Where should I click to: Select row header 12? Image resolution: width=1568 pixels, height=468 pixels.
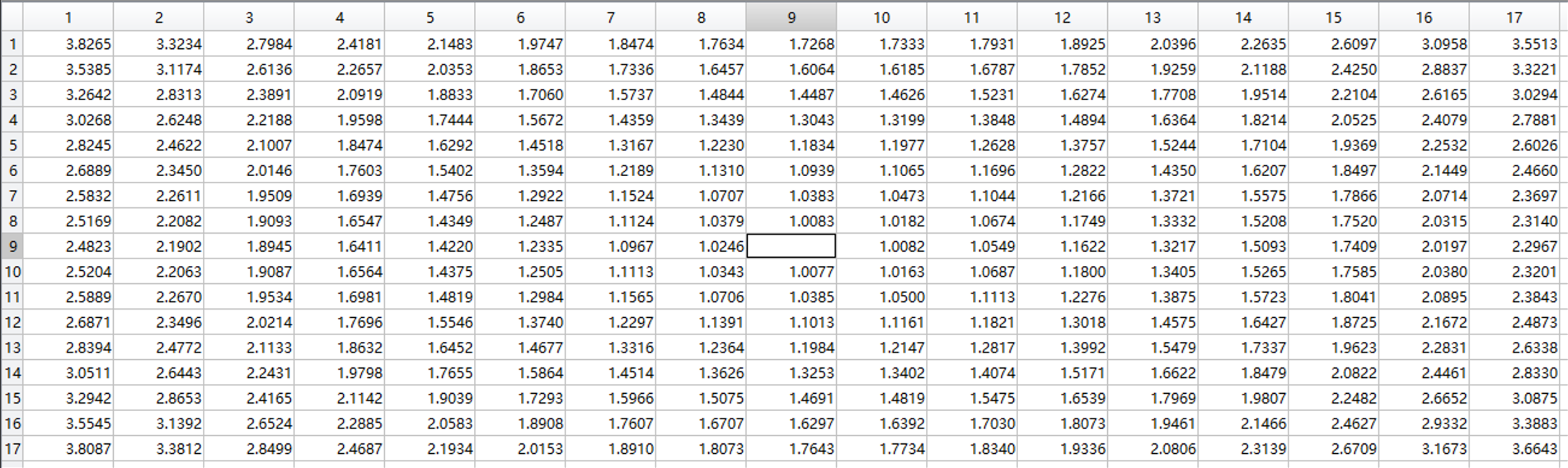tap(12, 322)
